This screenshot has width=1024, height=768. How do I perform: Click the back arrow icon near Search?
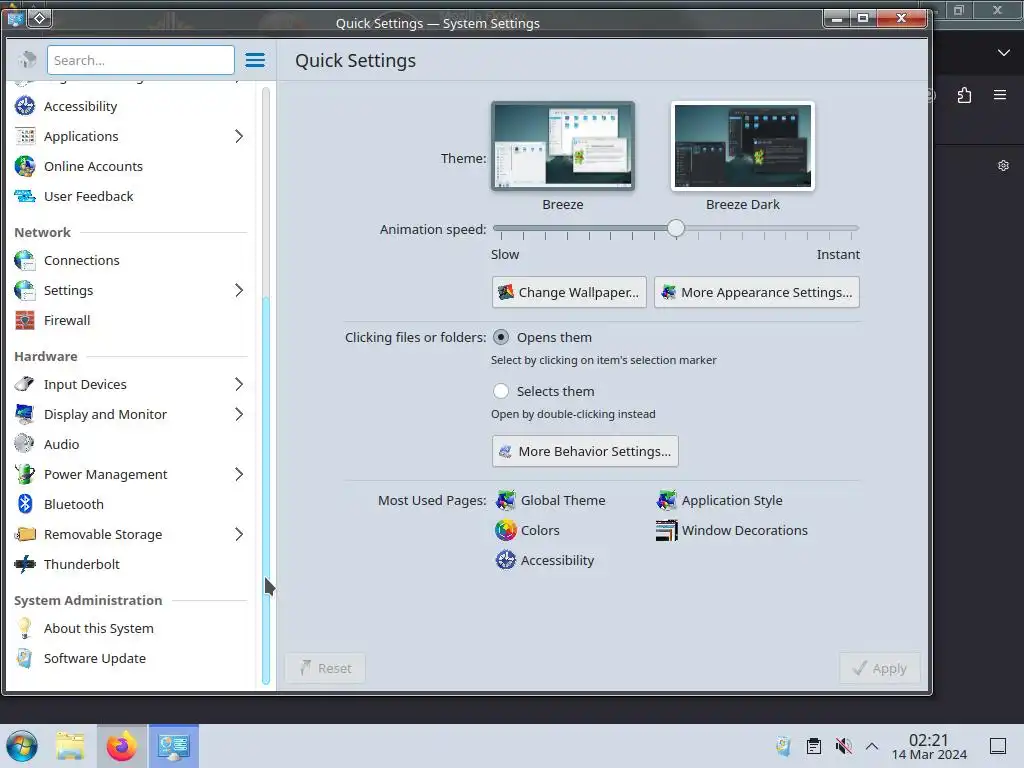point(27,60)
